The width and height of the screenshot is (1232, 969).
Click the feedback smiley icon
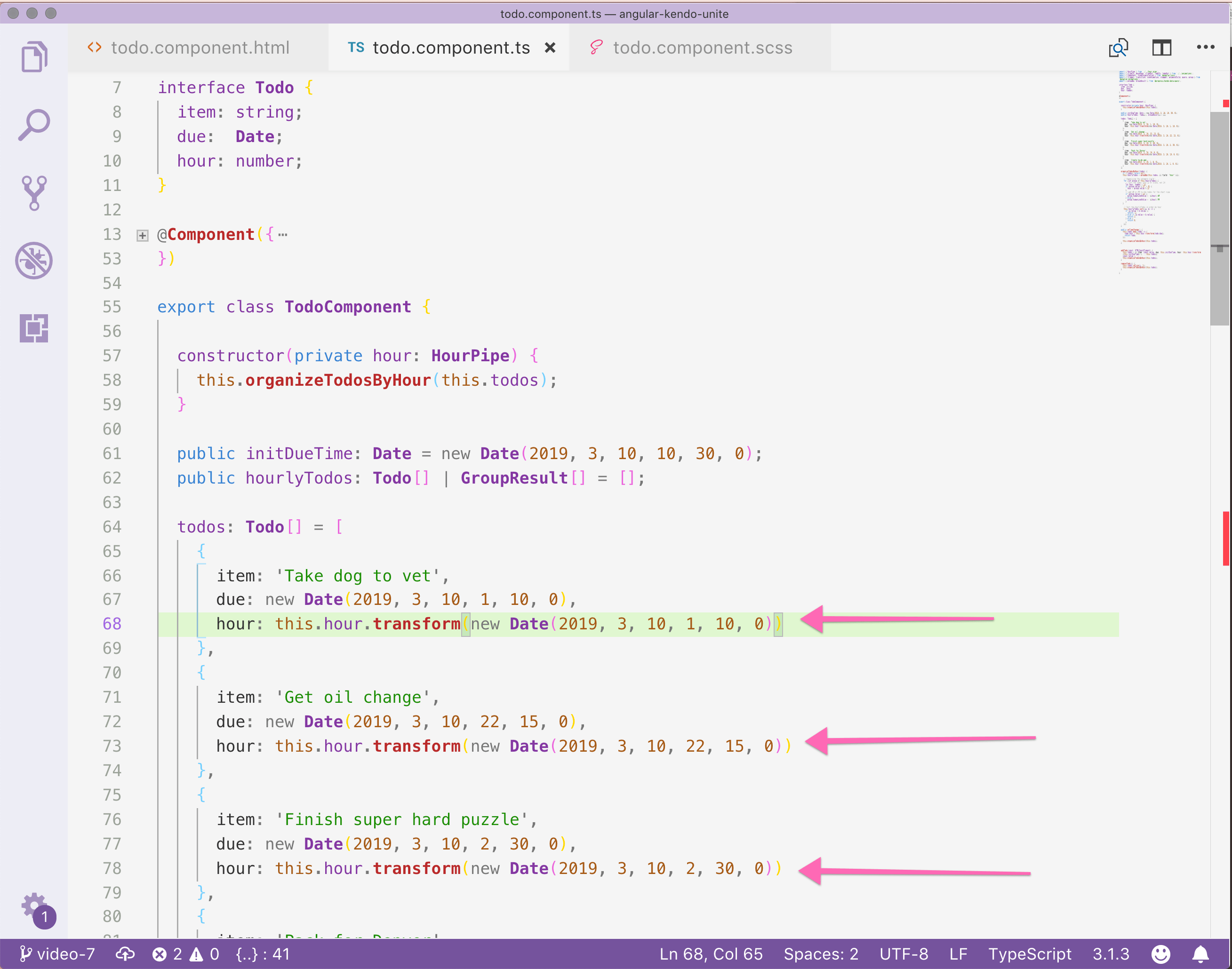[1160, 954]
